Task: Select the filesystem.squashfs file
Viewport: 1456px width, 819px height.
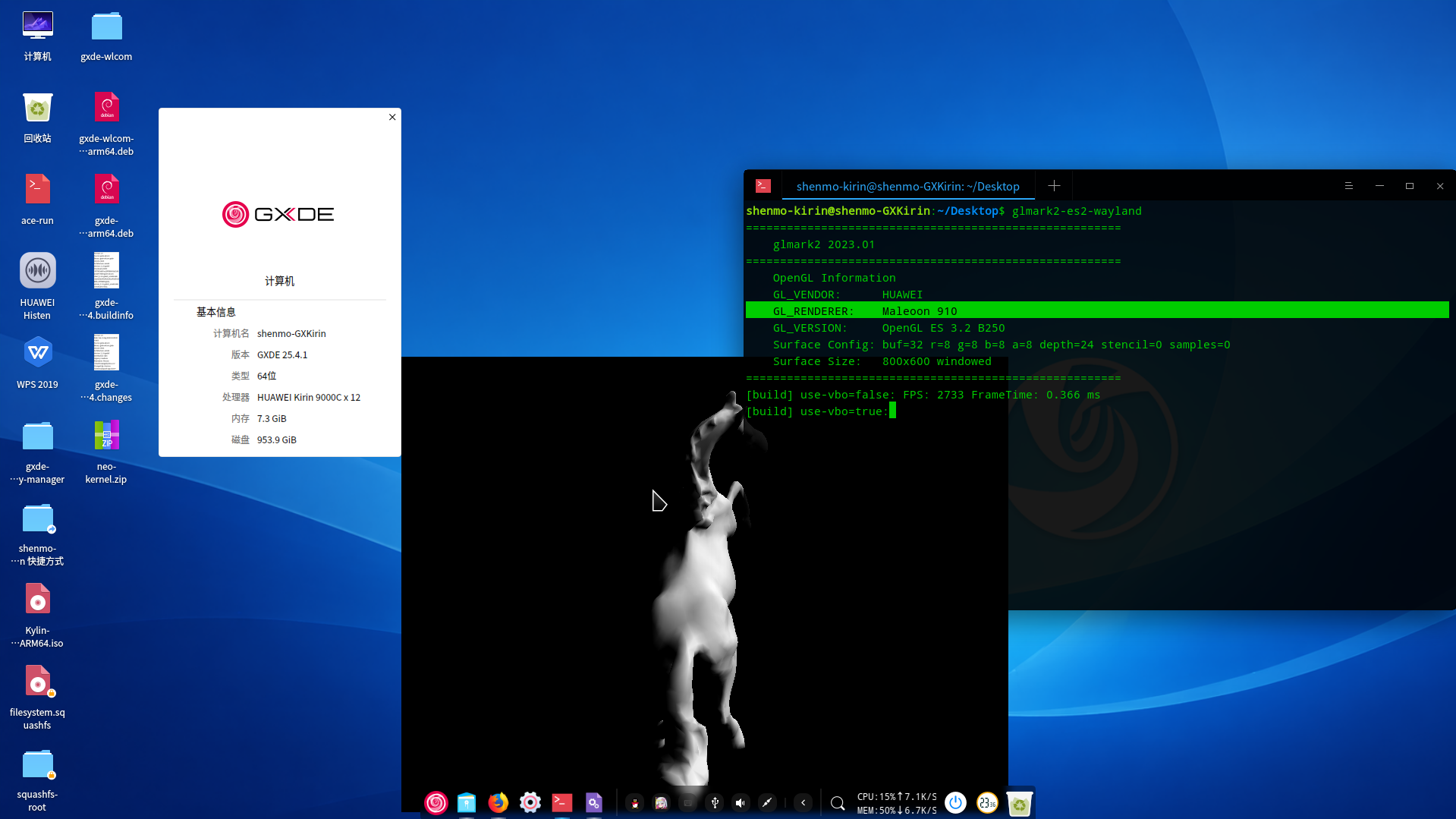Action: tap(37, 698)
